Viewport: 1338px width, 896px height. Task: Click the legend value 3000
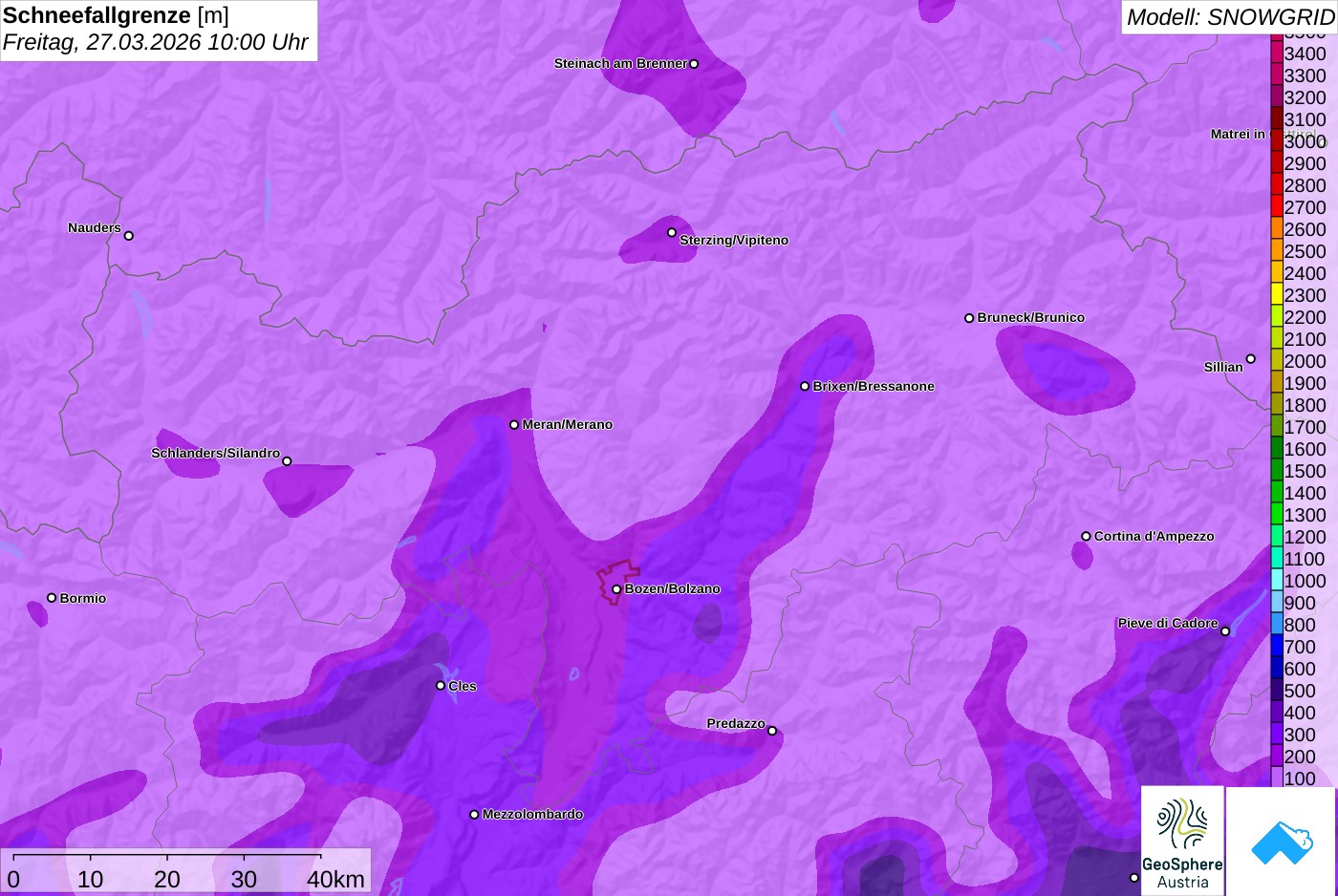click(1306, 141)
